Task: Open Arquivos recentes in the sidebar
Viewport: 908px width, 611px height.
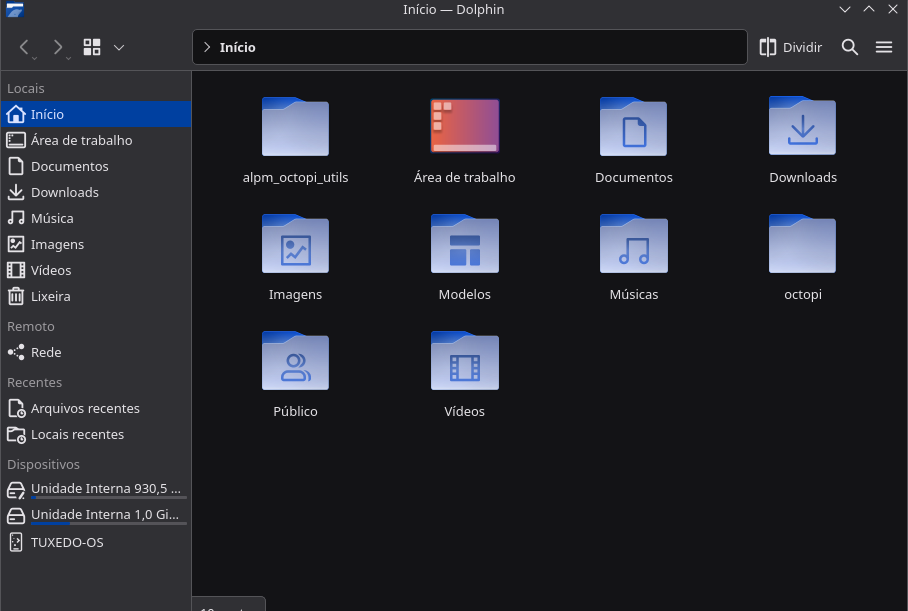Action: pos(85,408)
